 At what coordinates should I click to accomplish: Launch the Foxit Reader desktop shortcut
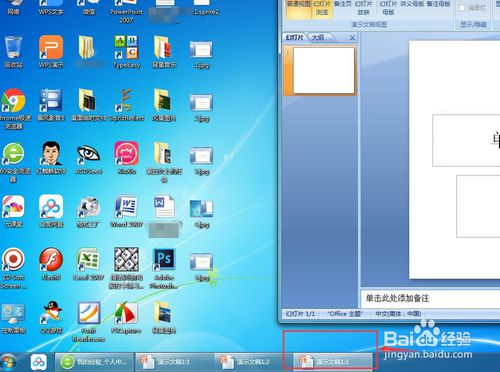pyautogui.click(x=88, y=322)
